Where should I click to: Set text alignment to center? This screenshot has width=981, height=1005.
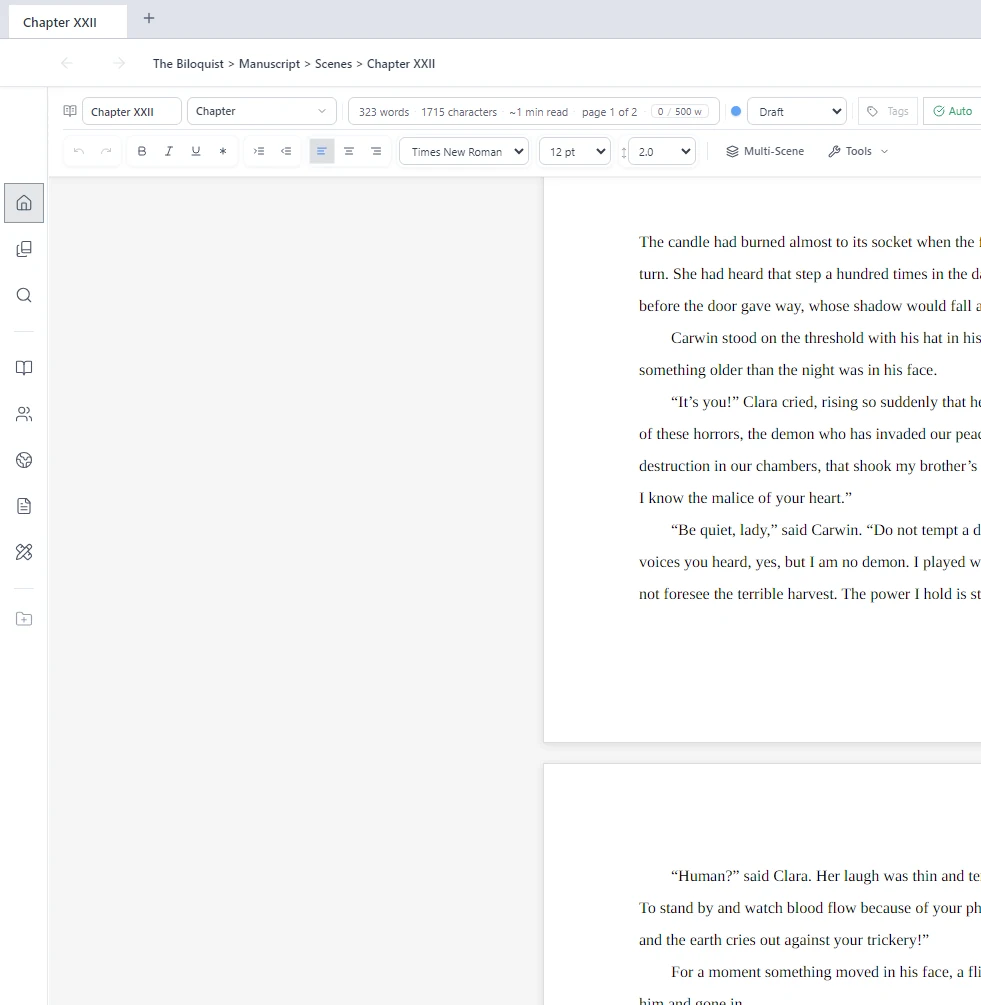tap(349, 151)
